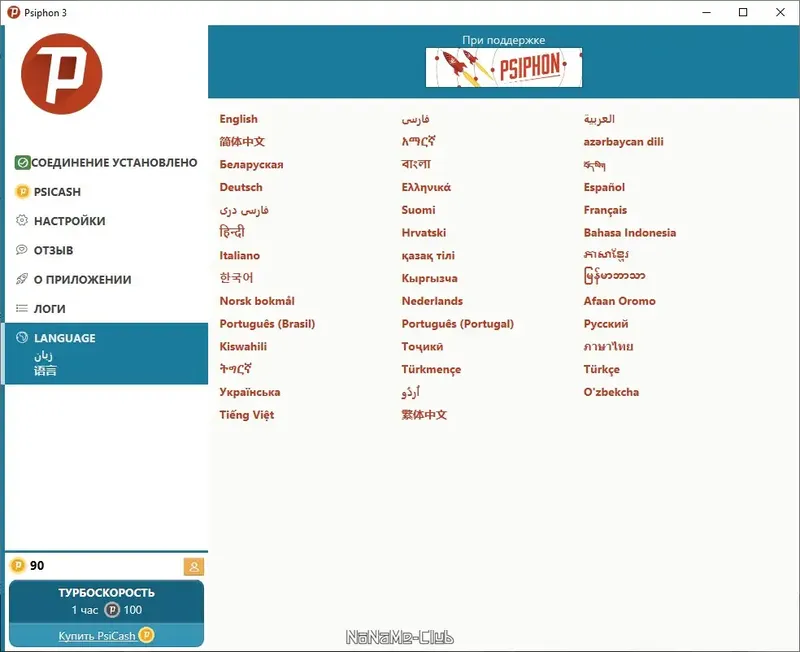Open the О ПРИЛОЖЕНИИ tab
Image resolution: width=800 pixels, height=652 pixels.
(x=106, y=280)
